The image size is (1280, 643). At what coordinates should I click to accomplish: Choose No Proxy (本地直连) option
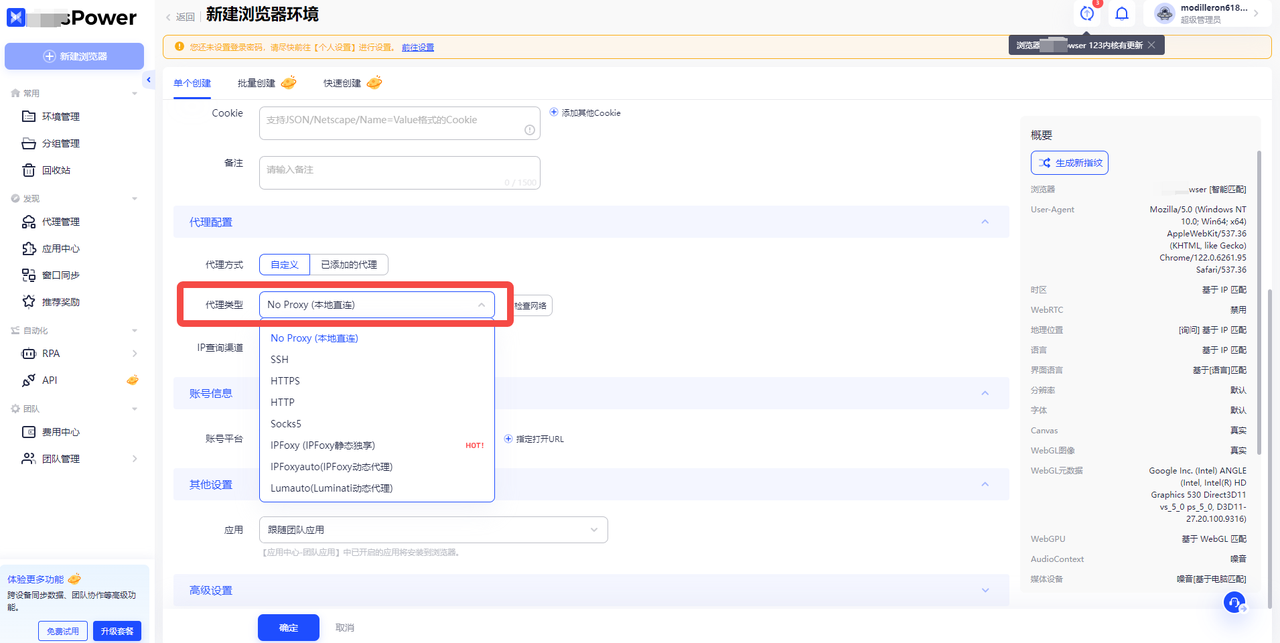click(376, 338)
